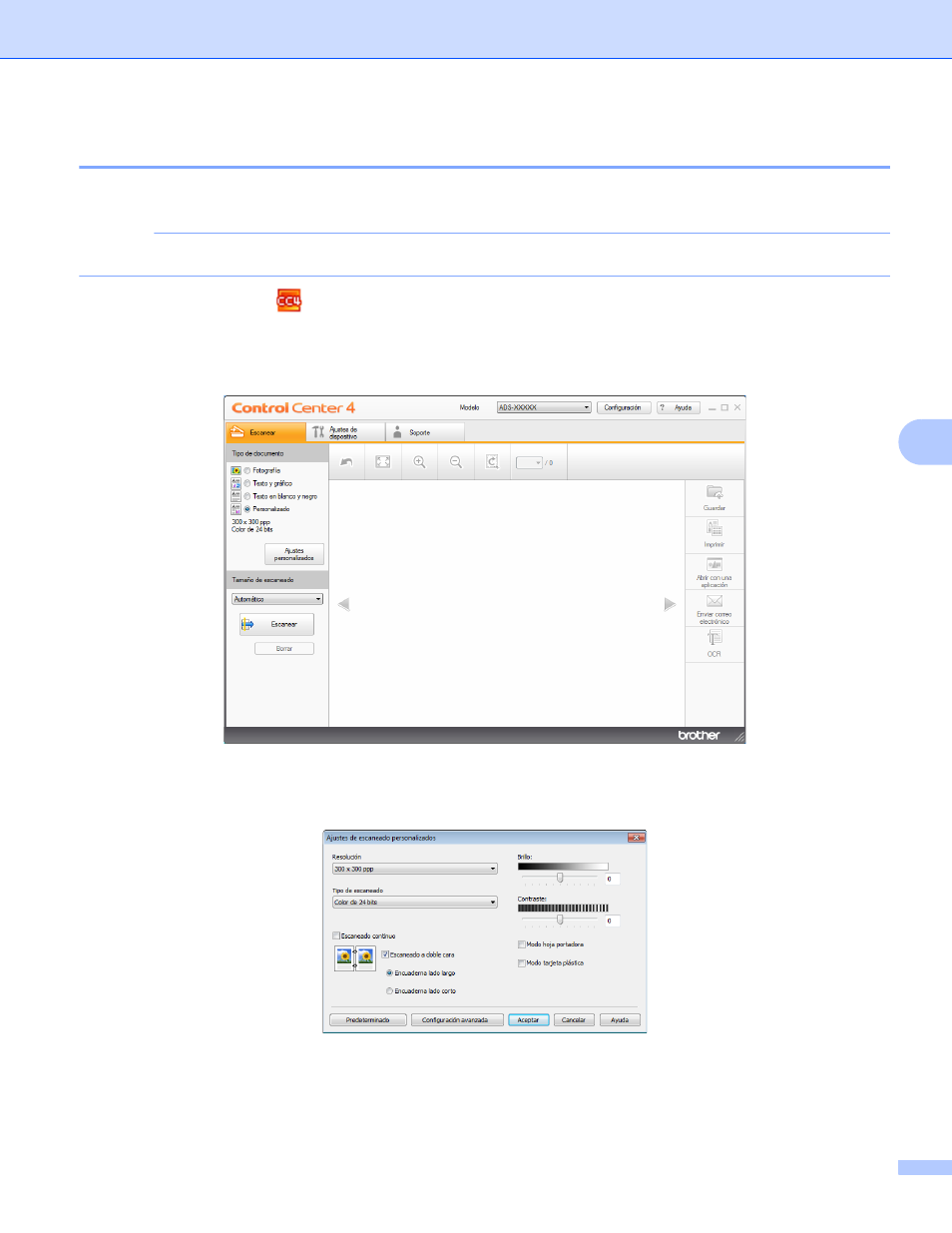Switch to the Escanear tab

265,432
